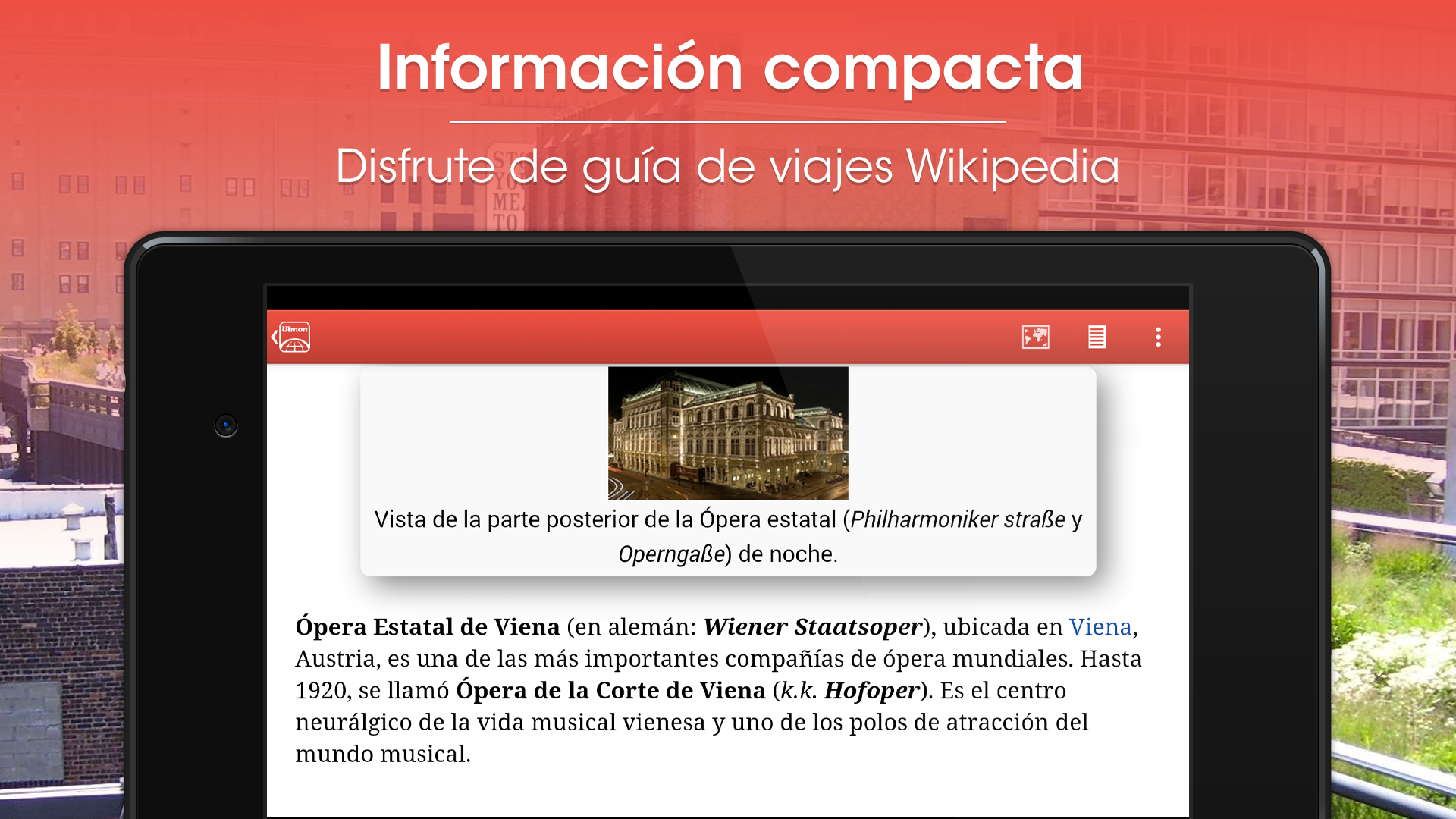Tap the bold text 'Ópera de la Corte de Viena'
The width and height of the screenshot is (1456, 819).
pos(611,691)
